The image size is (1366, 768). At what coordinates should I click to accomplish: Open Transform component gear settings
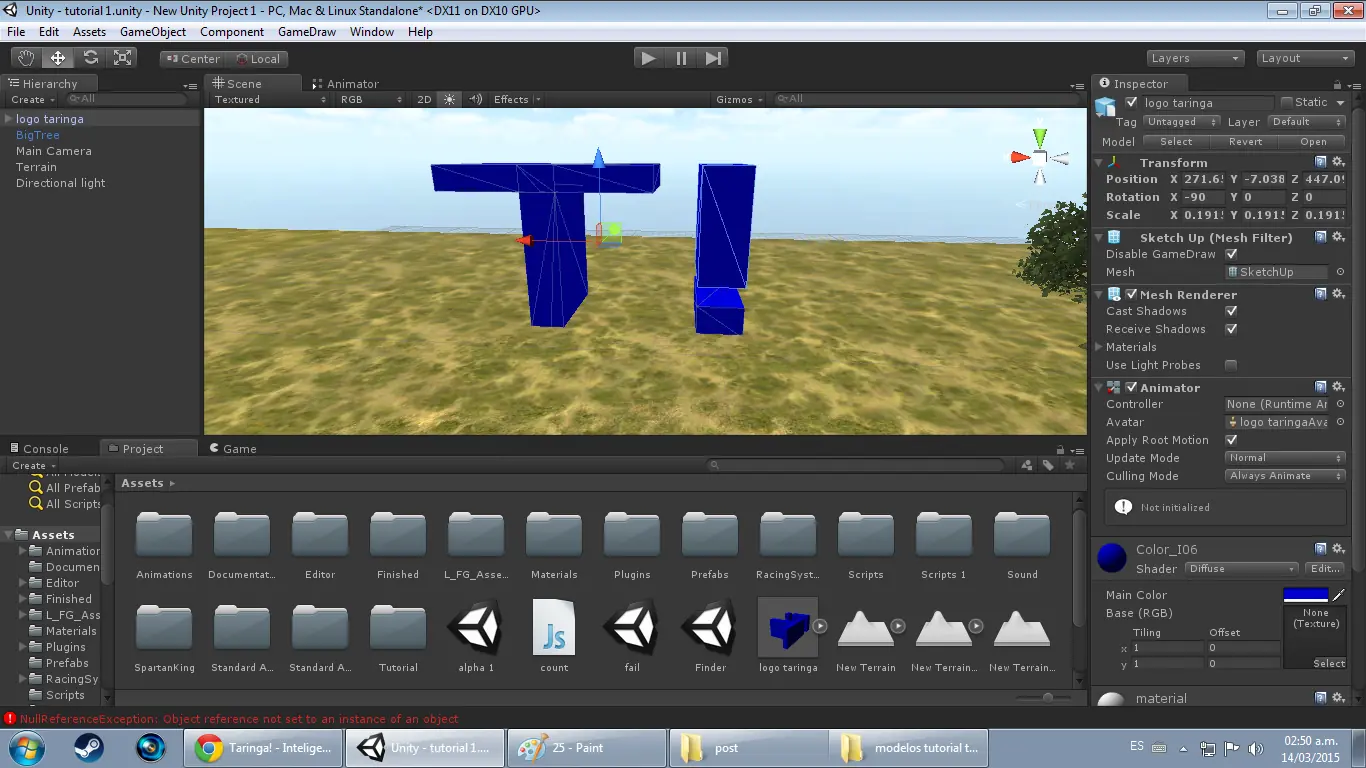[1338, 162]
